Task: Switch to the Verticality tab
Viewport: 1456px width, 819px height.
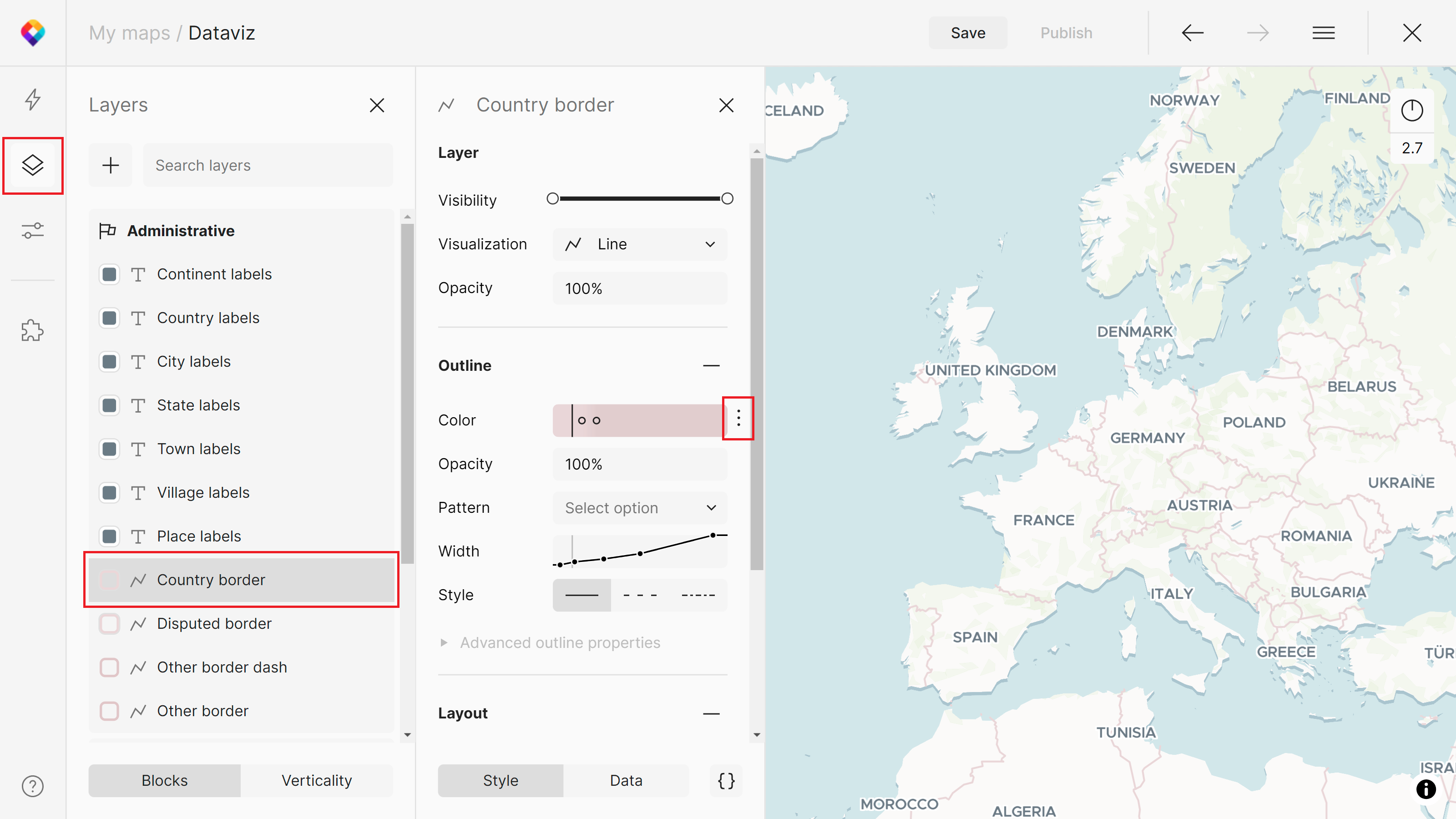Action: tap(317, 781)
